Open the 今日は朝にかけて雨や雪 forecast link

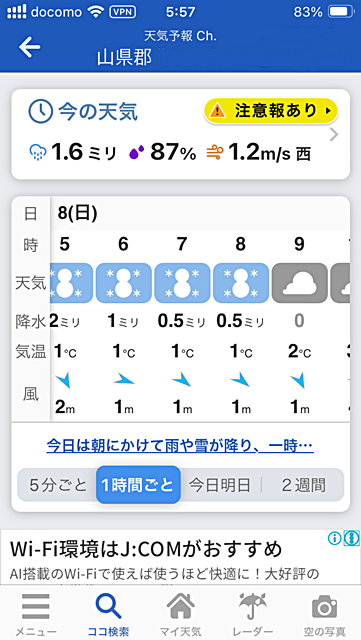(x=180, y=446)
